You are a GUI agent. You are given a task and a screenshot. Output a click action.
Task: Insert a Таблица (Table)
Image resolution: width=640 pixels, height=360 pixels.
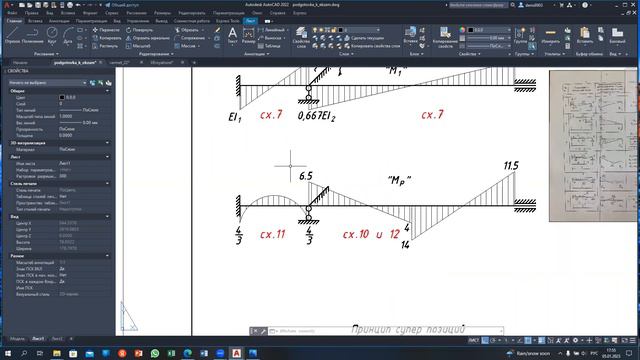[x=269, y=46]
